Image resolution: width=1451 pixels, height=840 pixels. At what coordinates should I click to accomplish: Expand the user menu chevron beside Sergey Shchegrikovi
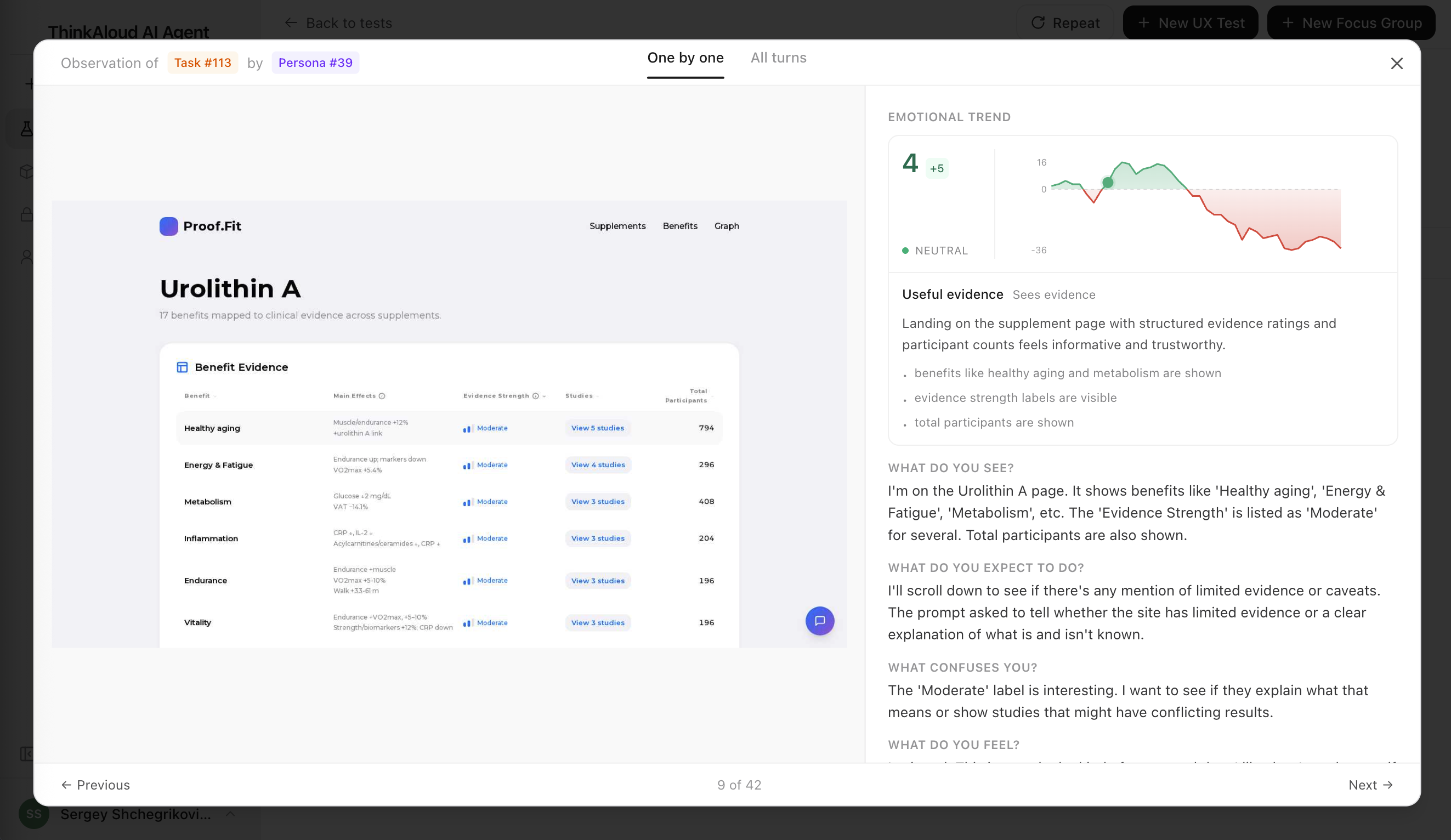click(x=230, y=814)
